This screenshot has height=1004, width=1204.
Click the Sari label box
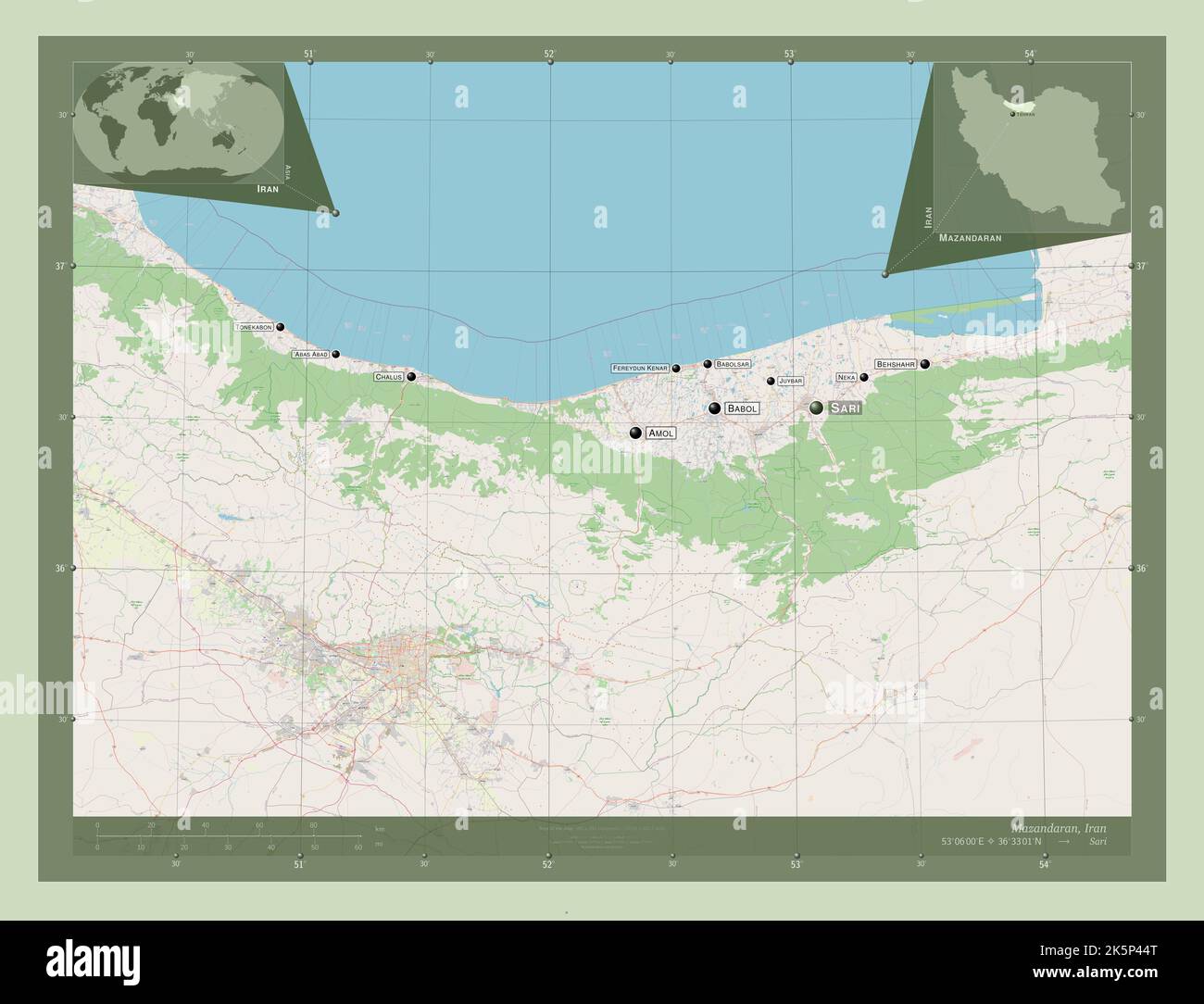point(846,408)
